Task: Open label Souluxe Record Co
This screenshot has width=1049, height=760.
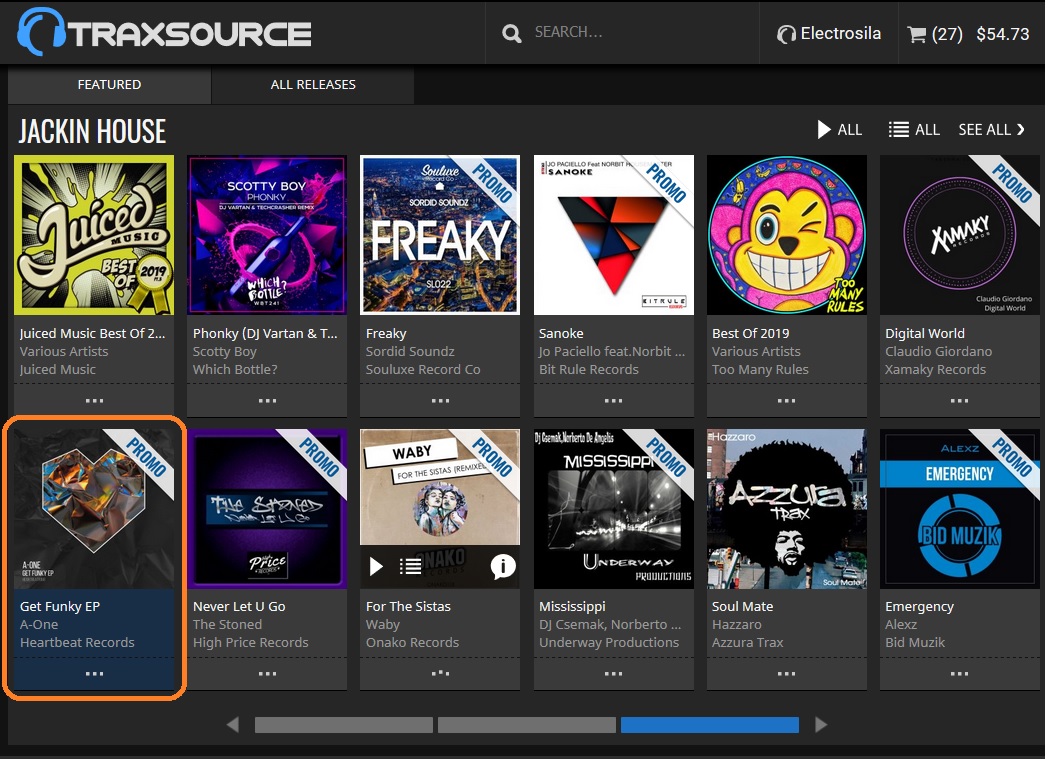Action: tap(423, 369)
